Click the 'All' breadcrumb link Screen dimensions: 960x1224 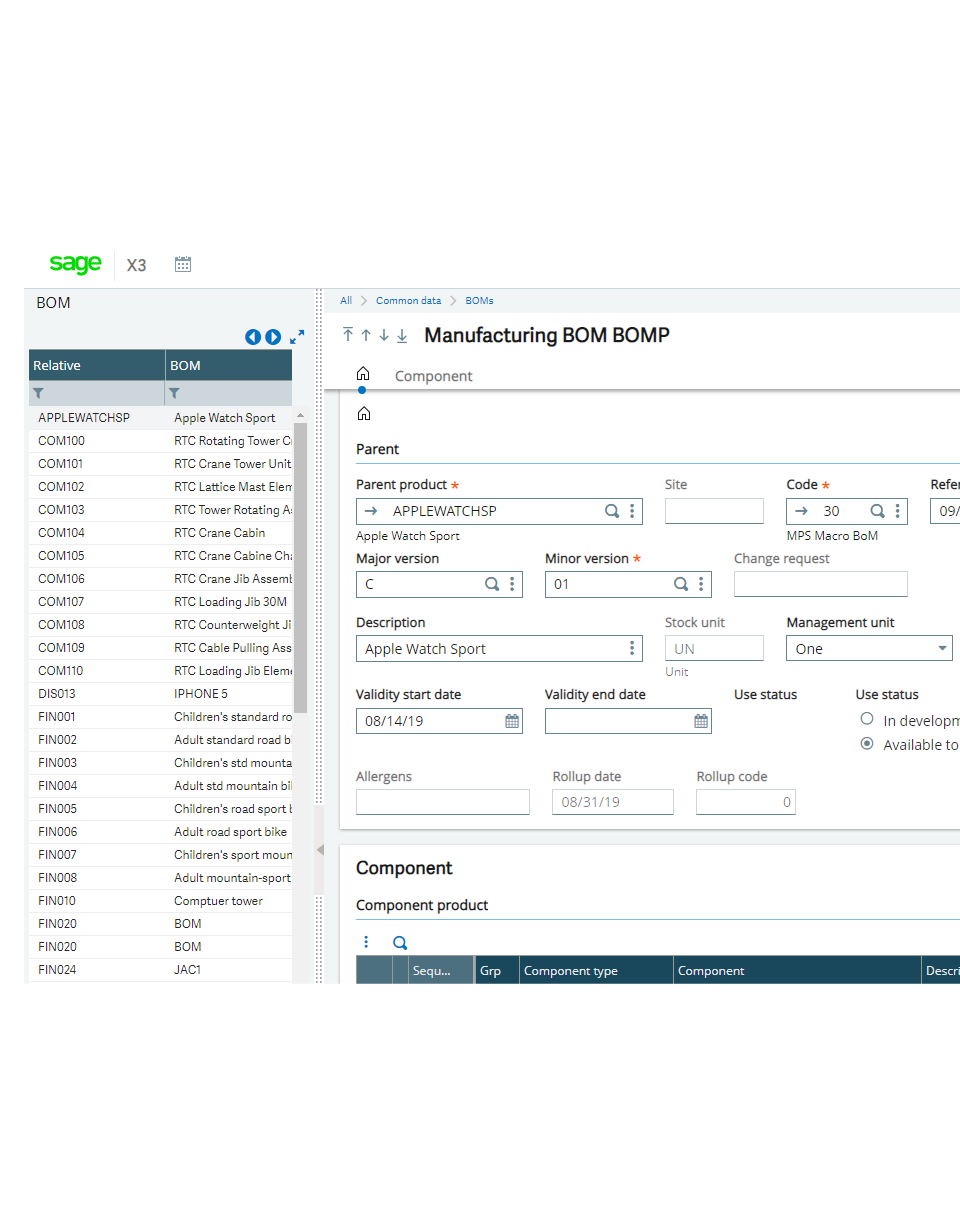click(x=345, y=300)
